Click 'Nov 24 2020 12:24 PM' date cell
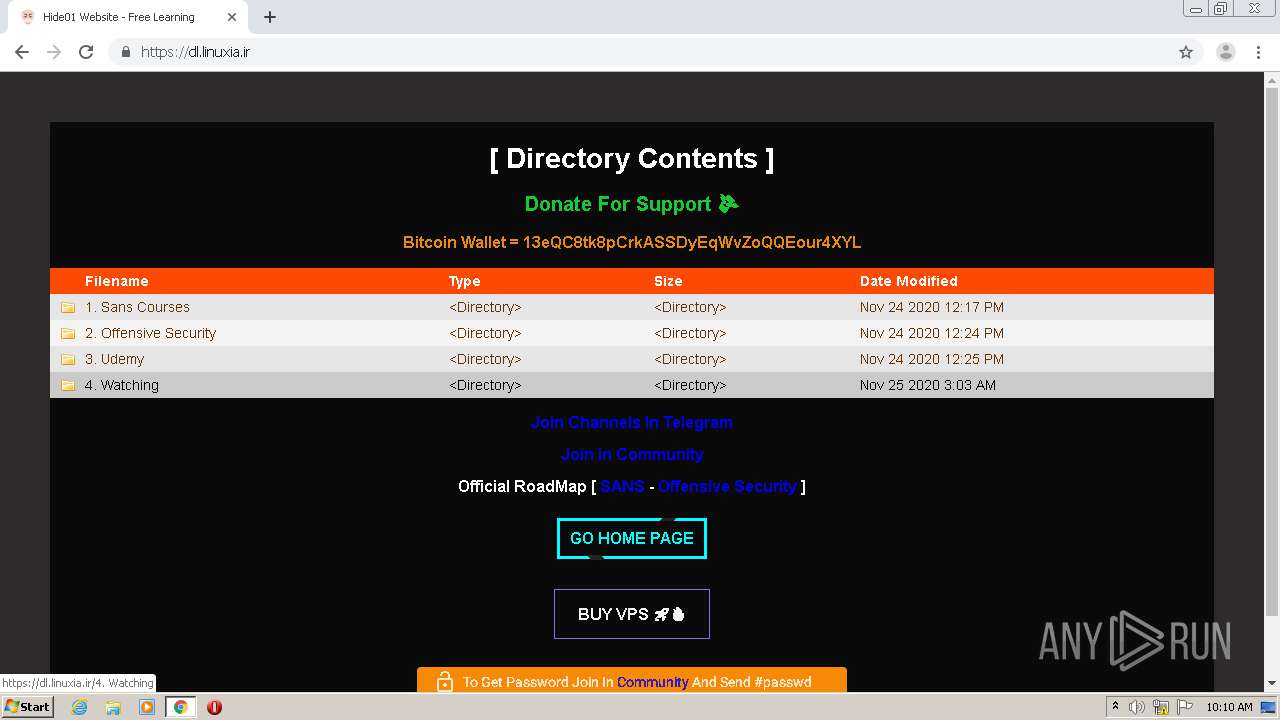This screenshot has width=1280, height=720. (931, 333)
